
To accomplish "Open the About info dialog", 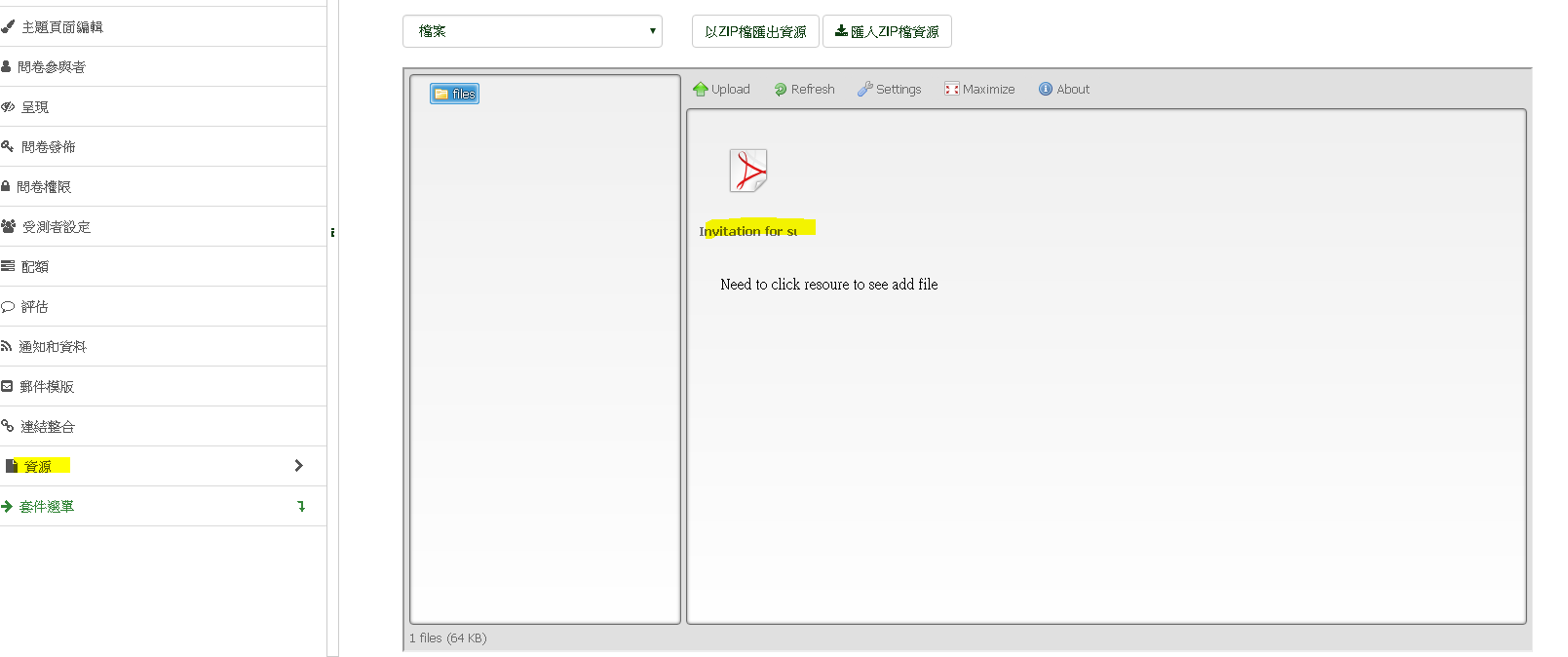I will (x=1063, y=90).
